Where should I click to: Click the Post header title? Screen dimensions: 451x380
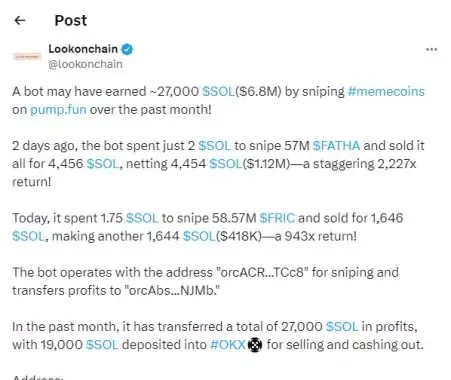click(x=71, y=21)
